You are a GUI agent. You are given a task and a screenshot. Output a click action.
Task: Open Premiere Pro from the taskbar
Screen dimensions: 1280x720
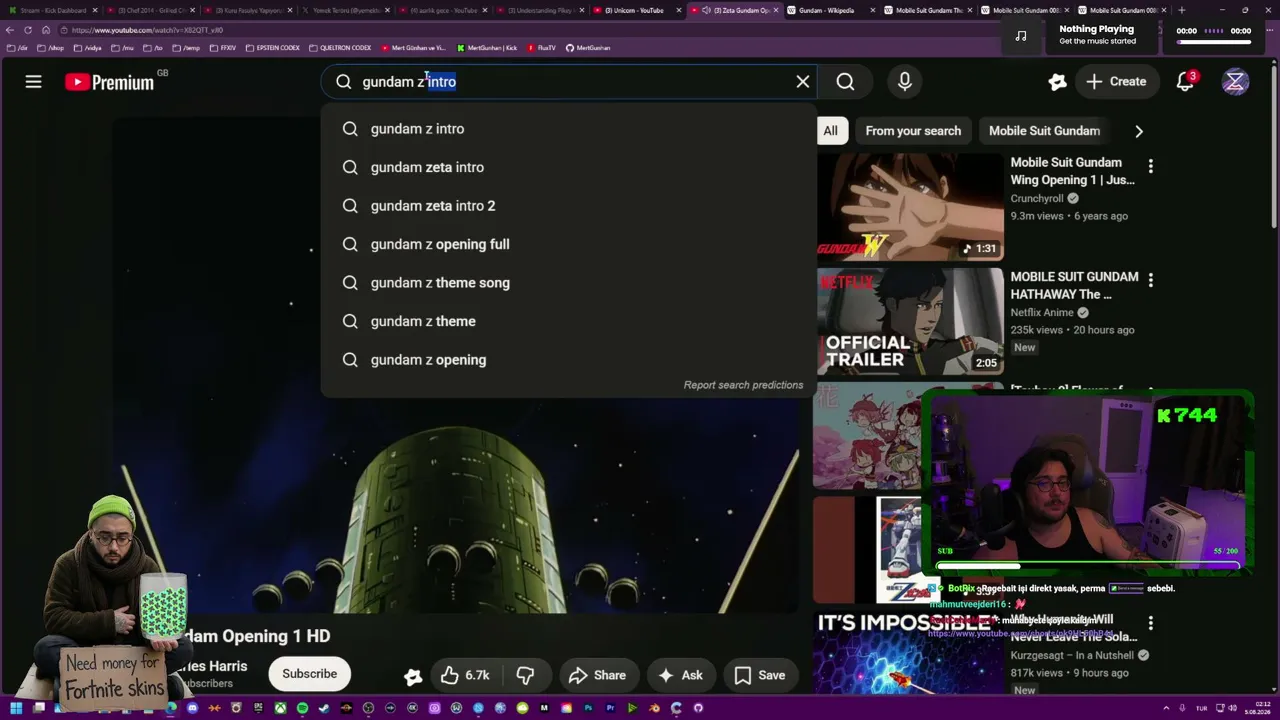point(610,708)
